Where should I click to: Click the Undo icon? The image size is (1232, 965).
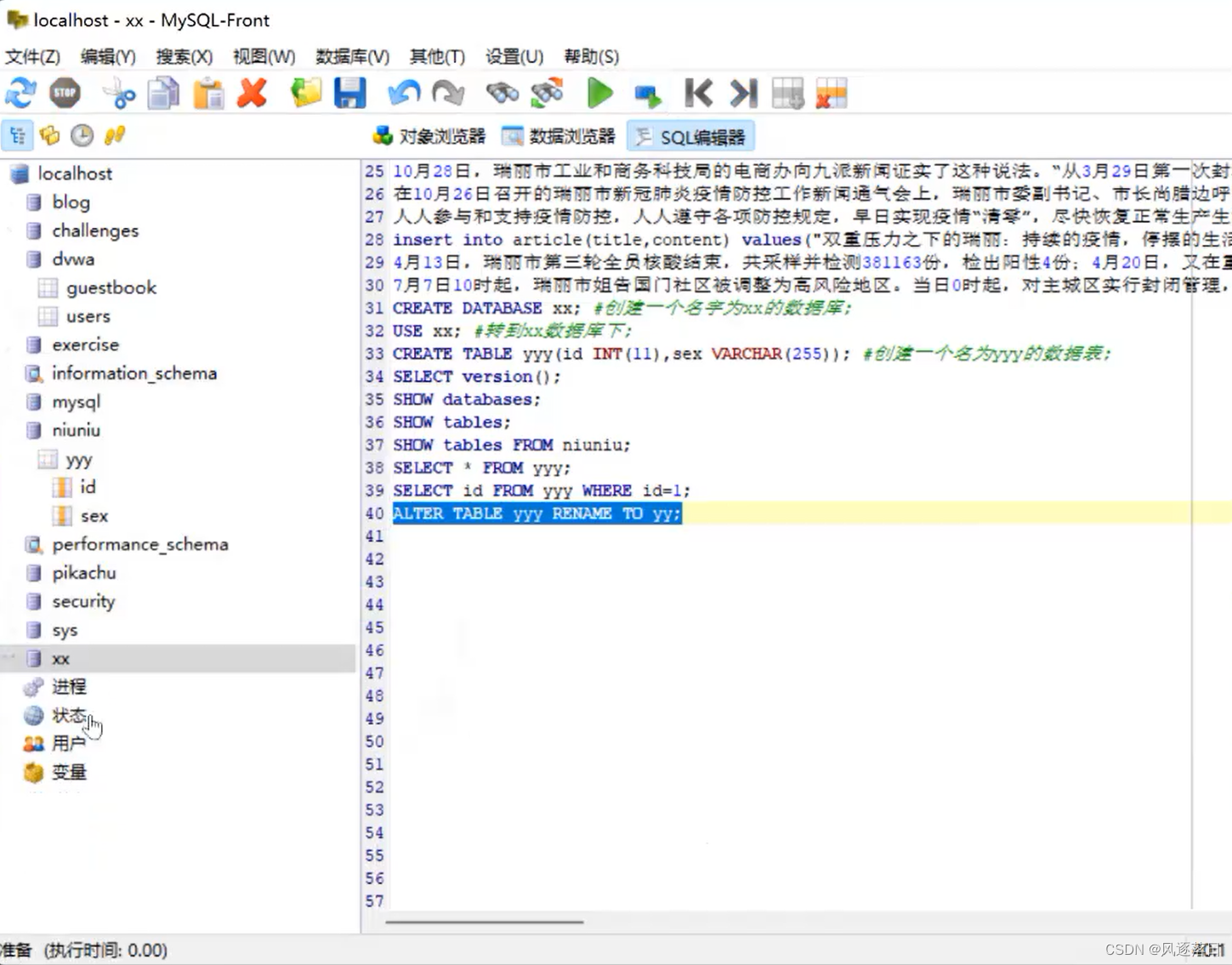click(403, 94)
